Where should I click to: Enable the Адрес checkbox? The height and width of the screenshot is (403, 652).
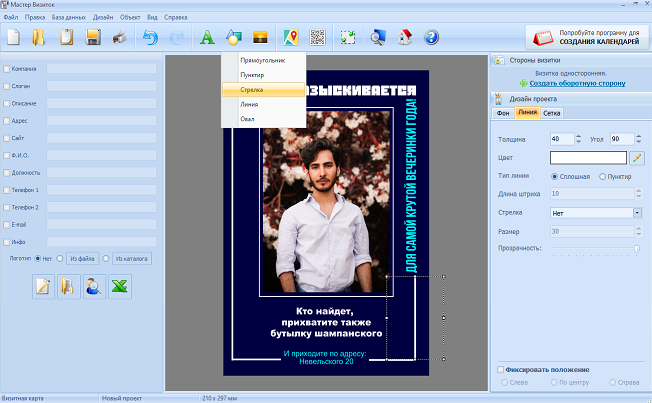point(7,121)
